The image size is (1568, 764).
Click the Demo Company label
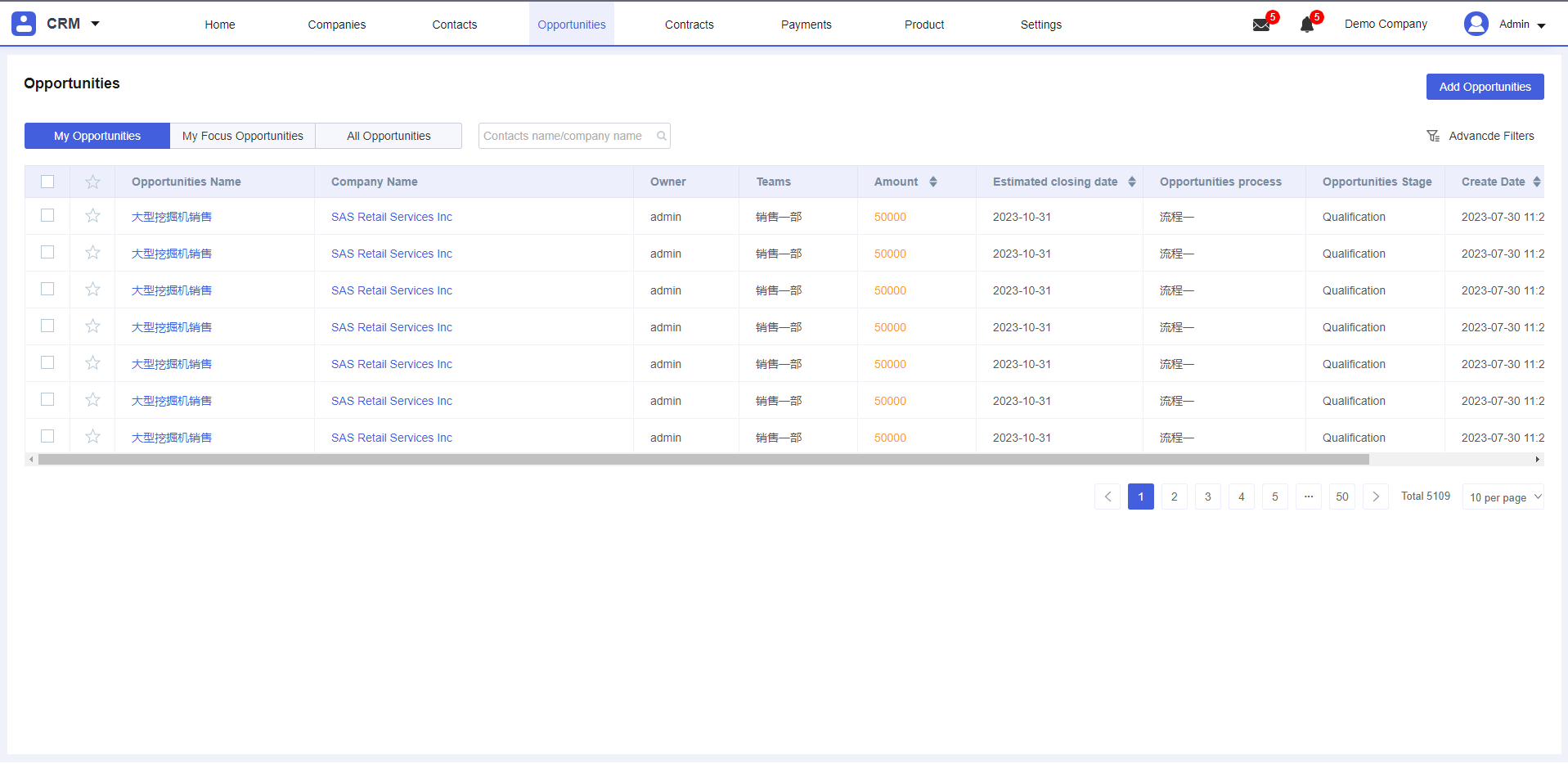click(1386, 24)
